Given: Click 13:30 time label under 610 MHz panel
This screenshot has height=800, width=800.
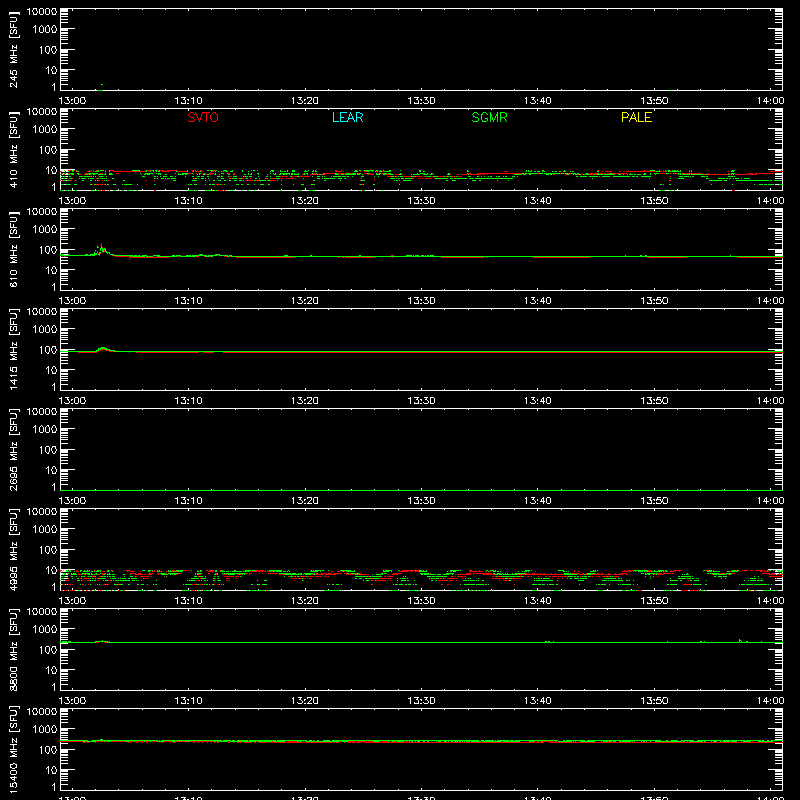Looking at the screenshot, I should click(421, 301).
